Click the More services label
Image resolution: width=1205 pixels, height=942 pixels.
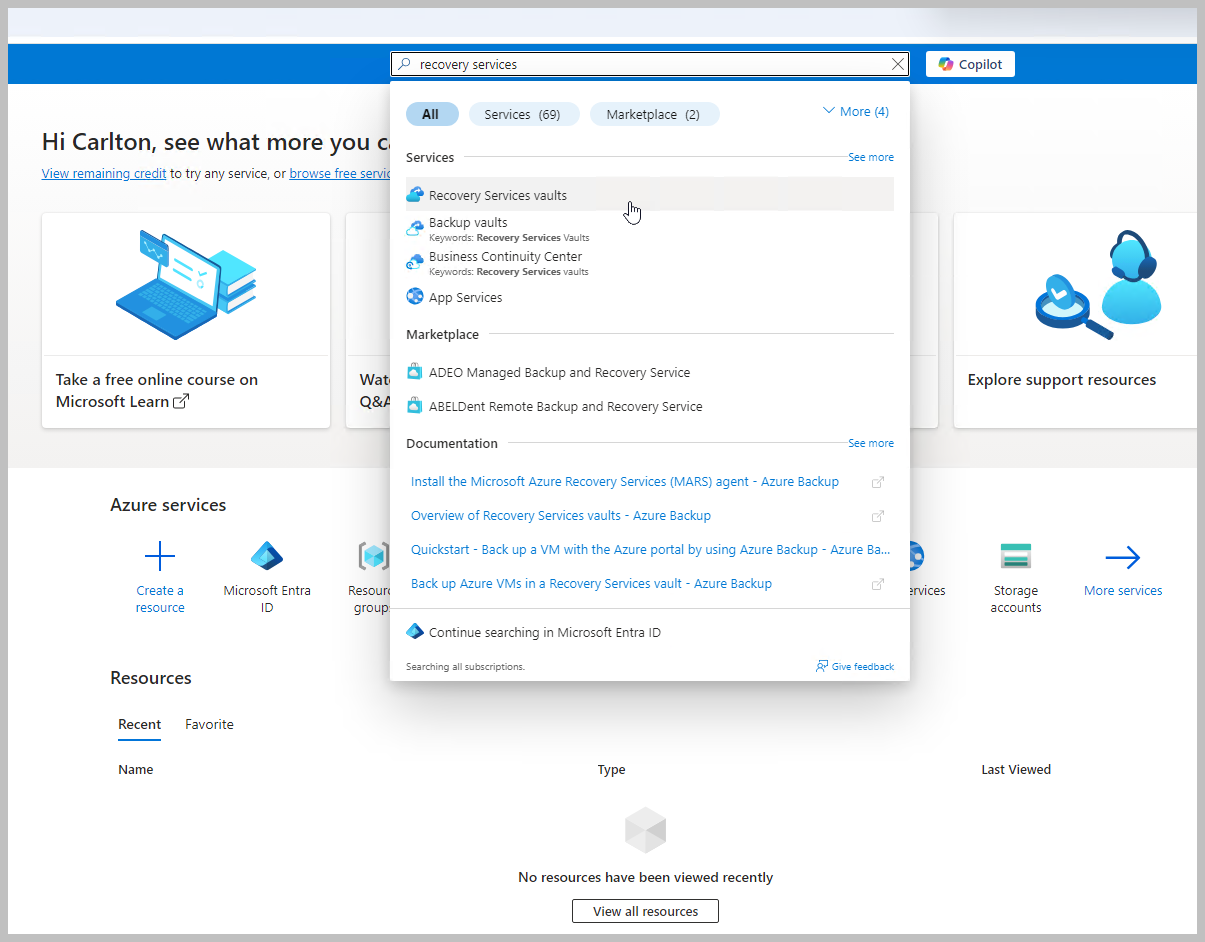1123,591
